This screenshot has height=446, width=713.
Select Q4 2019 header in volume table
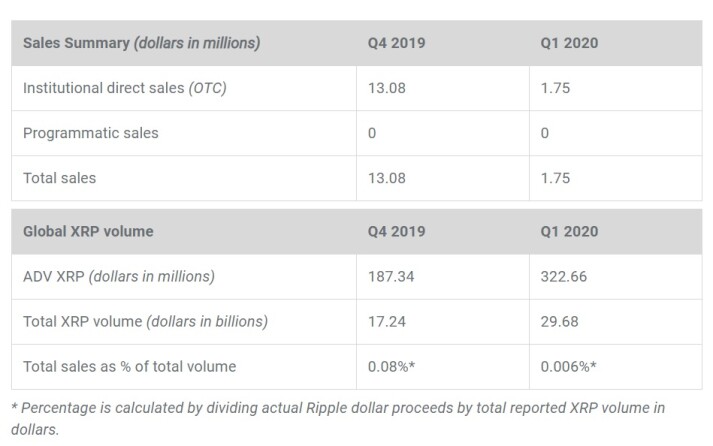[396, 231]
